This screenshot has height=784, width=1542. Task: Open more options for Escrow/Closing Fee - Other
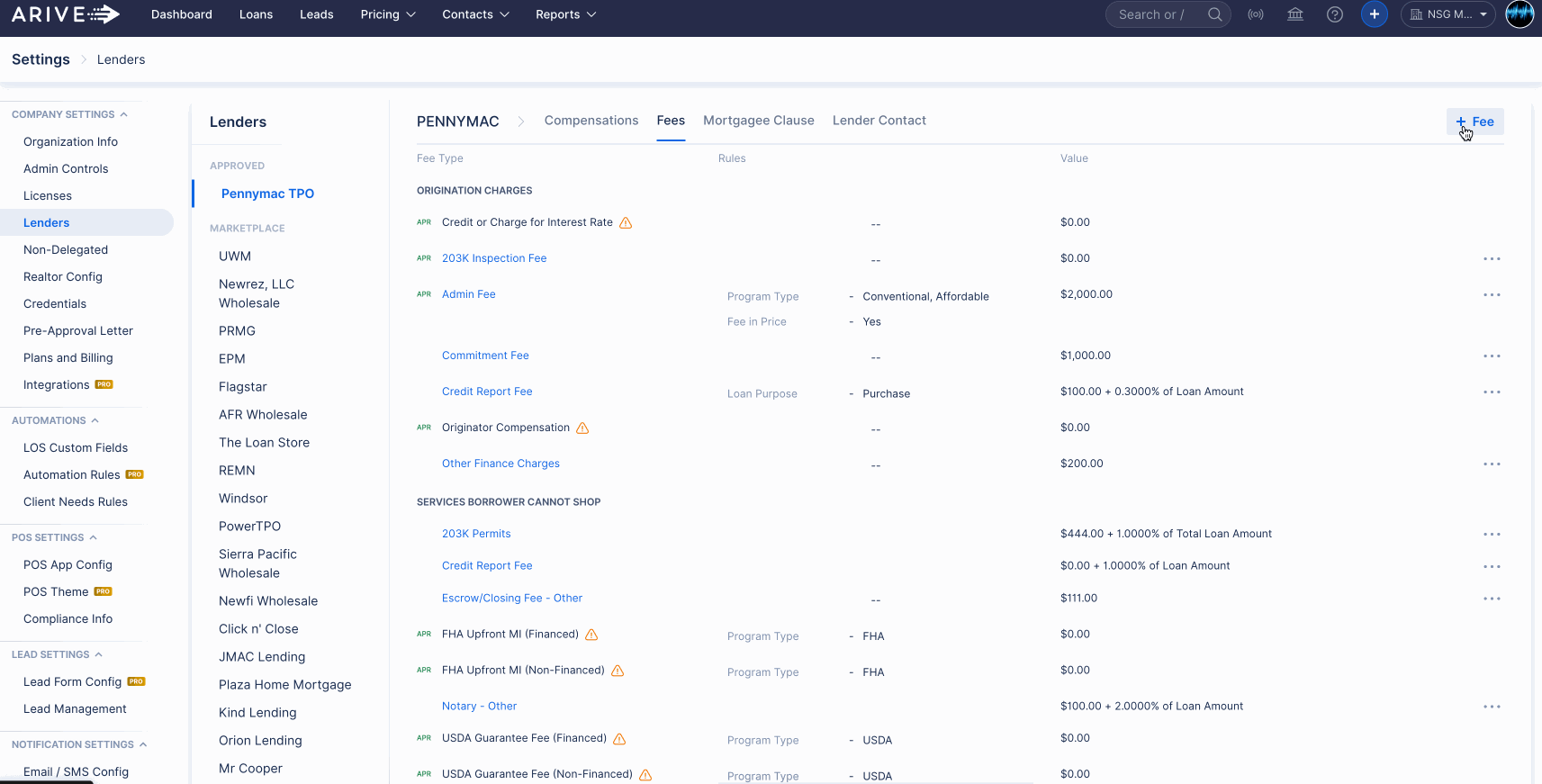(x=1492, y=599)
